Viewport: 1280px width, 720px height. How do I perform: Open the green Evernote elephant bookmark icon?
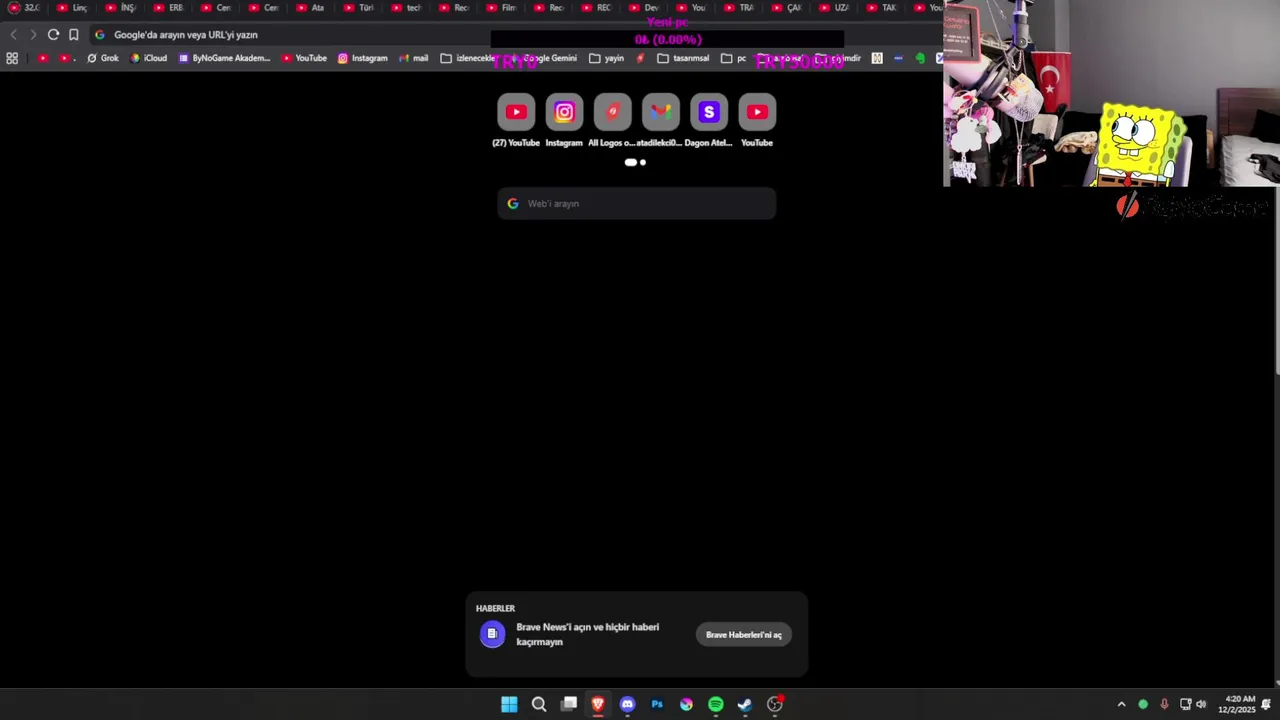pyautogui.click(x=920, y=58)
